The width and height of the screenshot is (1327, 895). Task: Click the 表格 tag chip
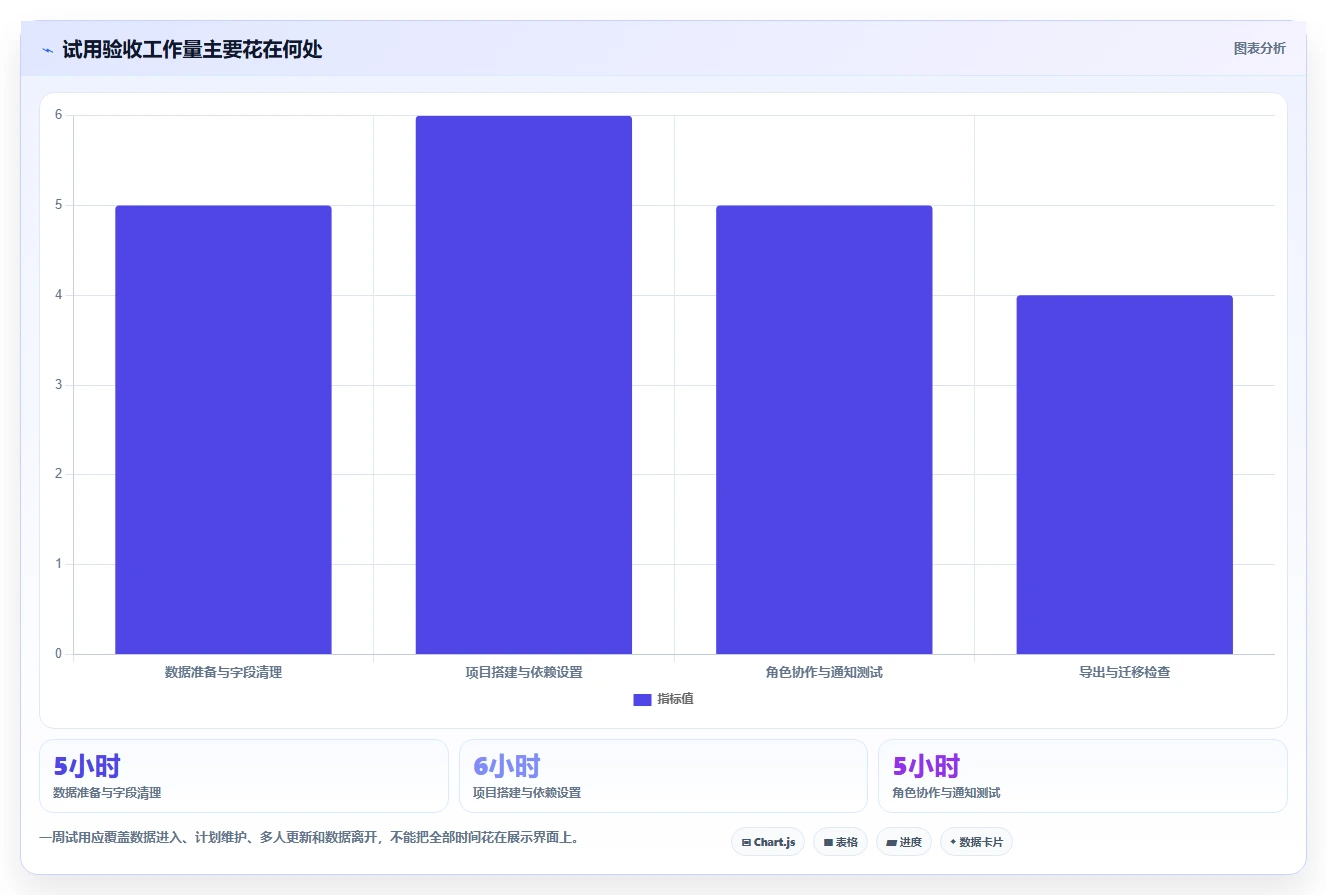[840, 842]
